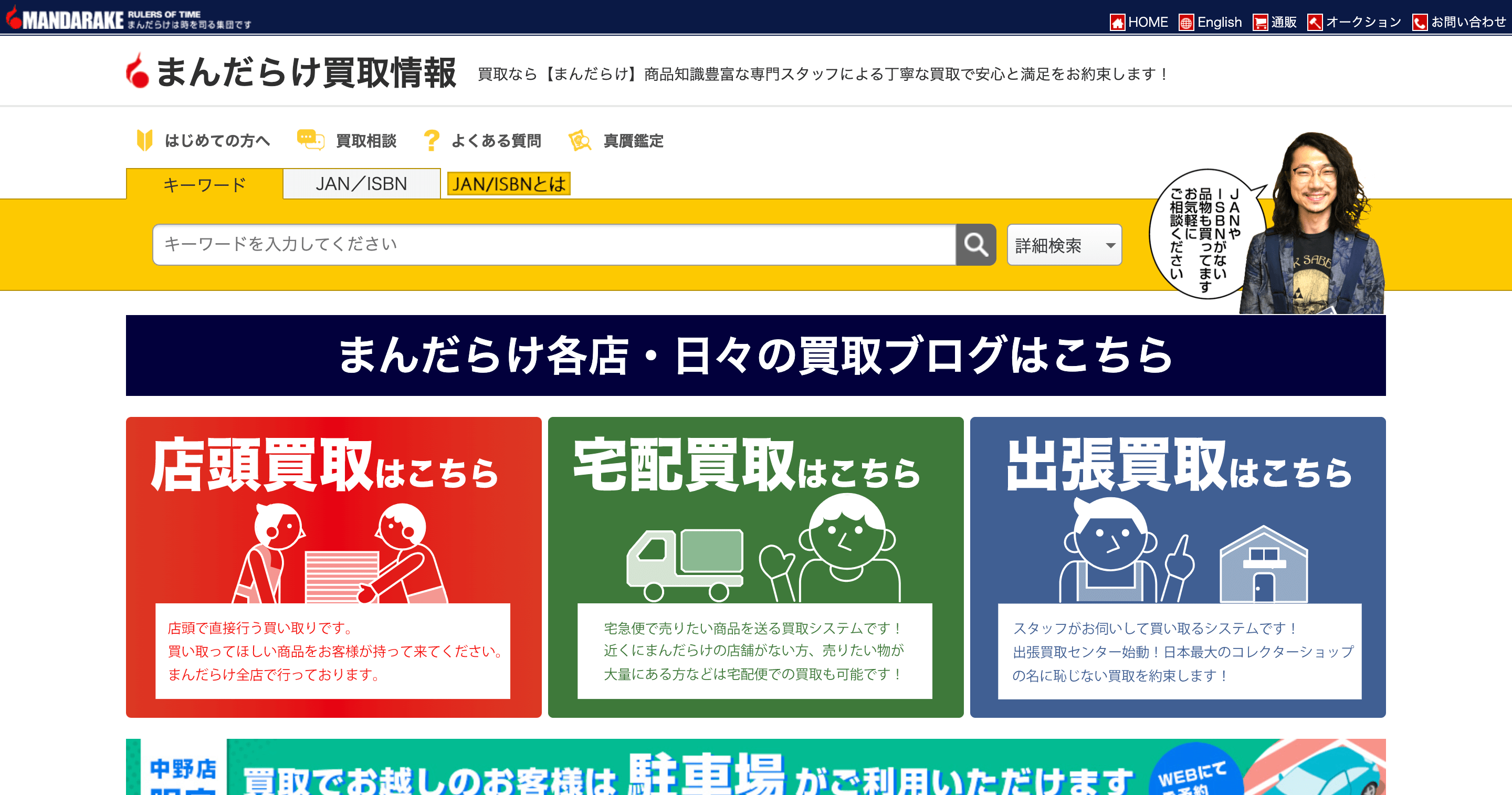Open the 買取ブログはこちら banner
Viewport: 1512px width, 795px height.
(755, 355)
